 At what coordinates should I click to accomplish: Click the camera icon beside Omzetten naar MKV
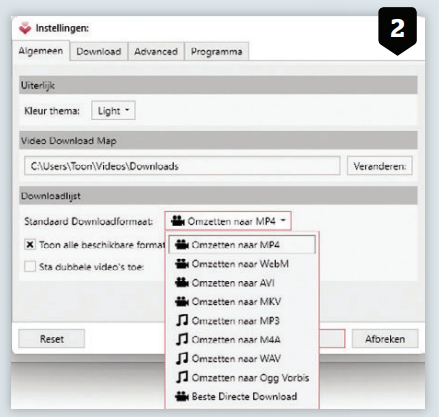(182, 302)
